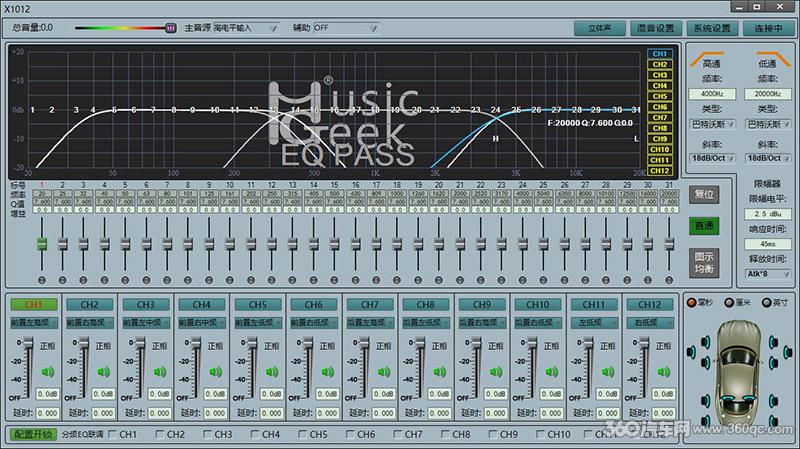Select the CH8 channel tab
The height and width of the screenshot is (449, 800).
426,305
